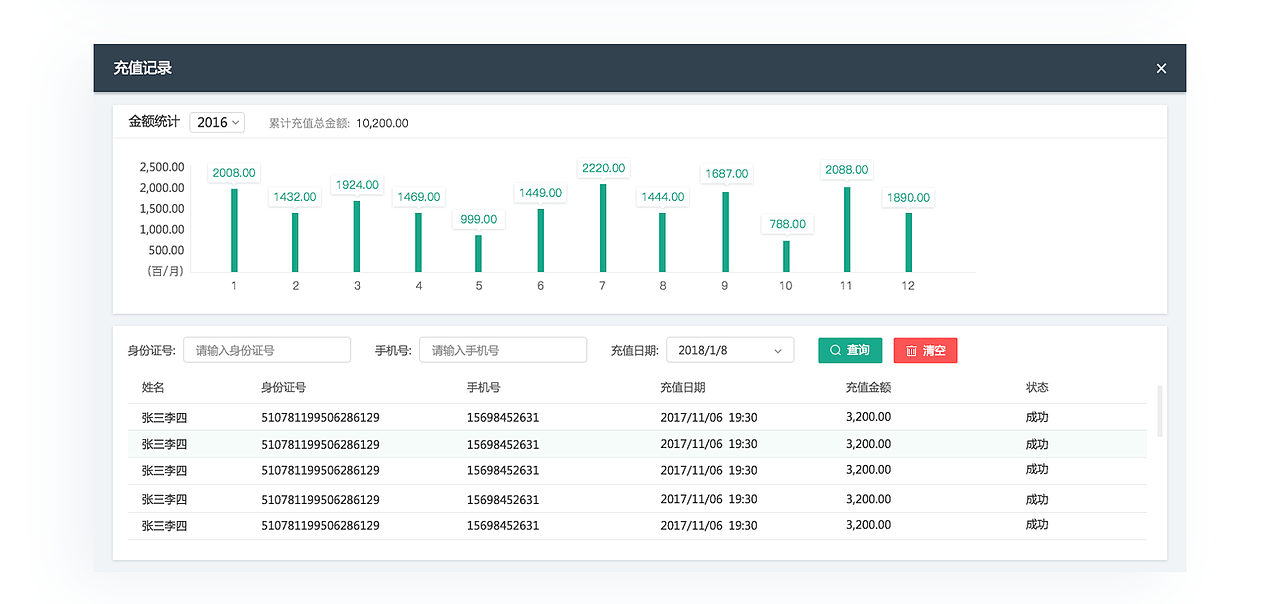The width and height of the screenshot is (1280, 604).
Task: Click the 充值日期 column header
Action: click(683, 388)
